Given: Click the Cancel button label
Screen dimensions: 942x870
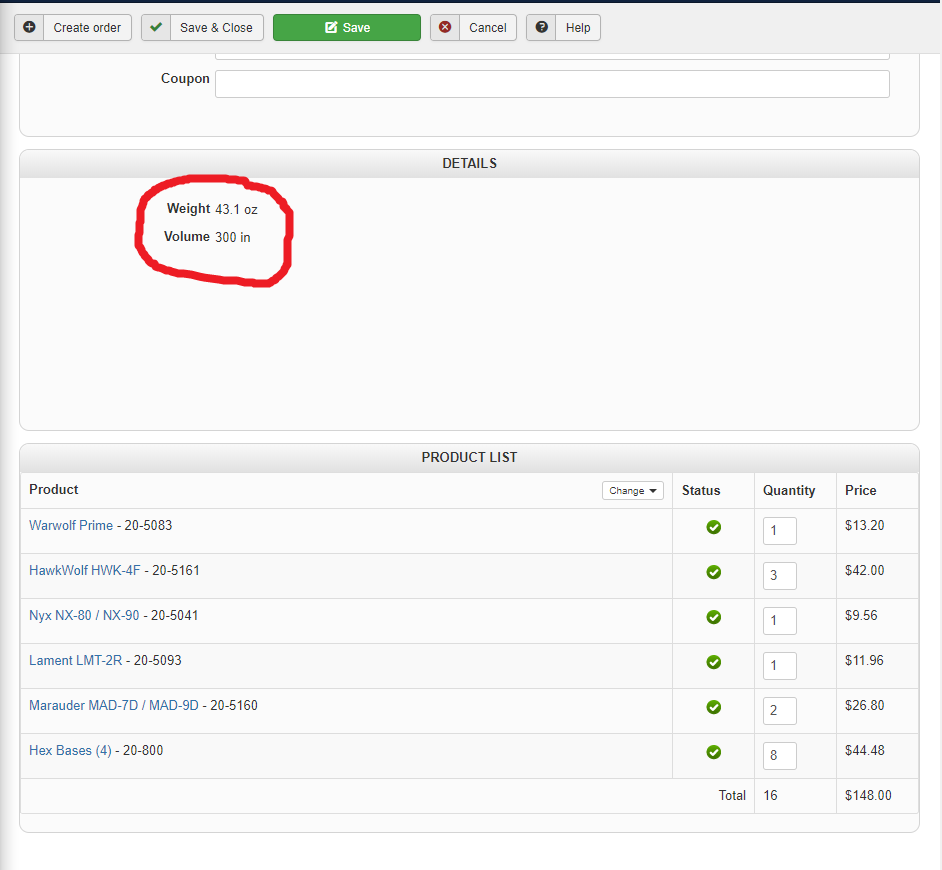Looking at the screenshot, I should click(488, 28).
